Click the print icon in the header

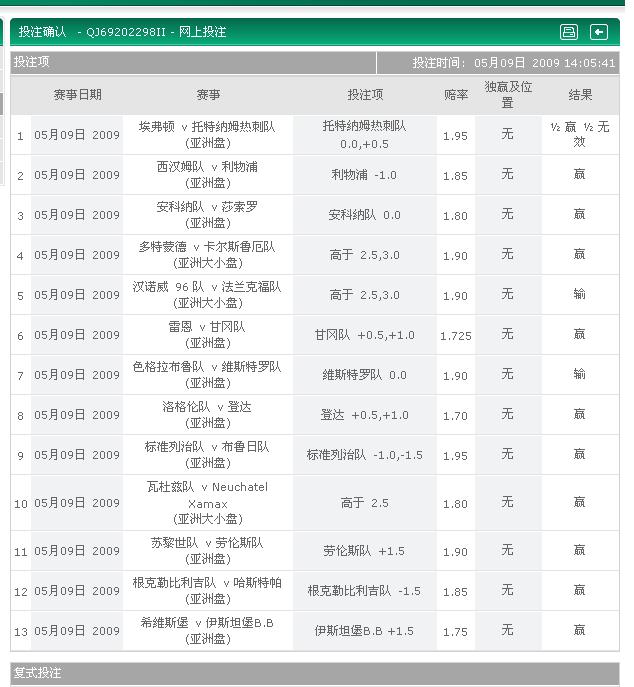coord(568,32)
